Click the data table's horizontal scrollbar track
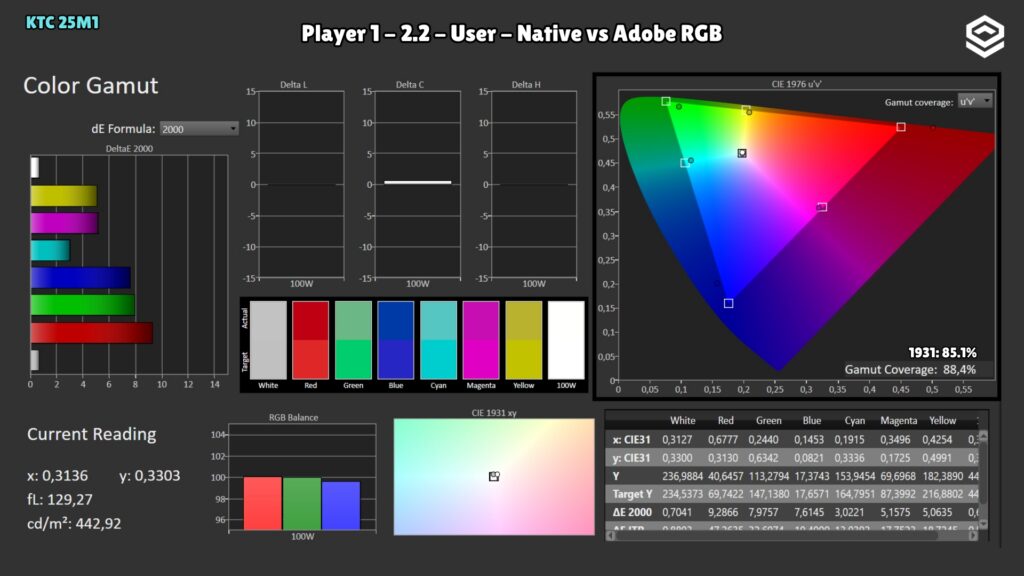The width and height of the screenshot is (1024, 576). (x=792, y=536)
